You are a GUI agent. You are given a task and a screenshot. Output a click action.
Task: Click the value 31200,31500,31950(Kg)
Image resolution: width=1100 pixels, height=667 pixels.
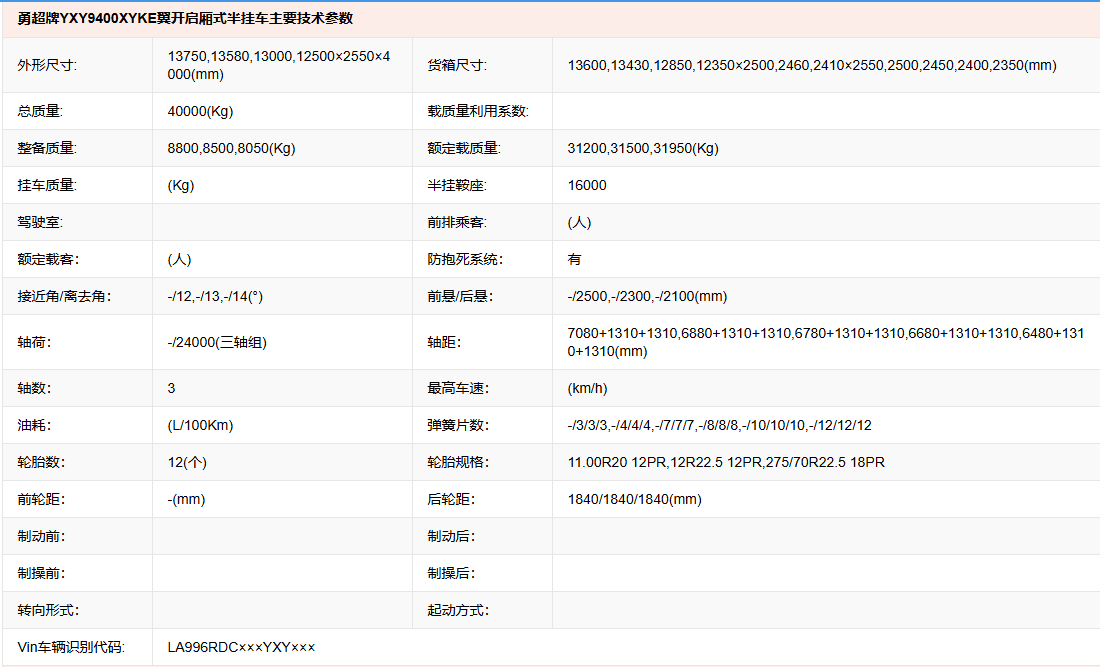pos(643,149)
